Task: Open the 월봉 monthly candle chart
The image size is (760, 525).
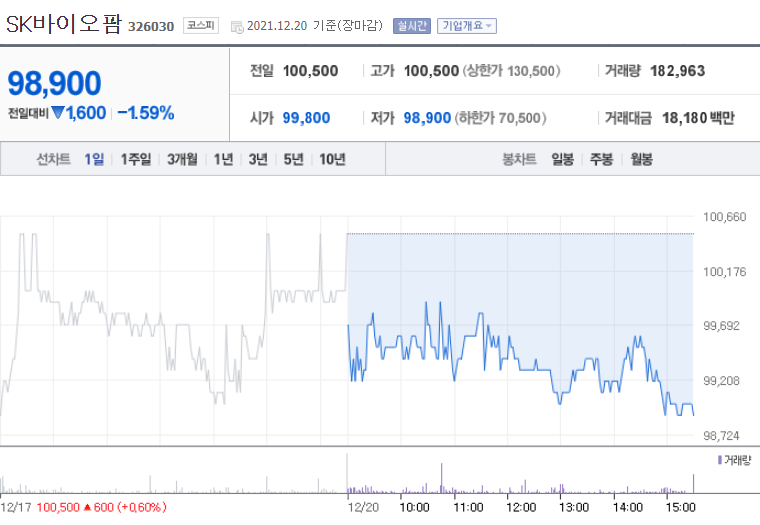Action: click(x=641, y=159)
